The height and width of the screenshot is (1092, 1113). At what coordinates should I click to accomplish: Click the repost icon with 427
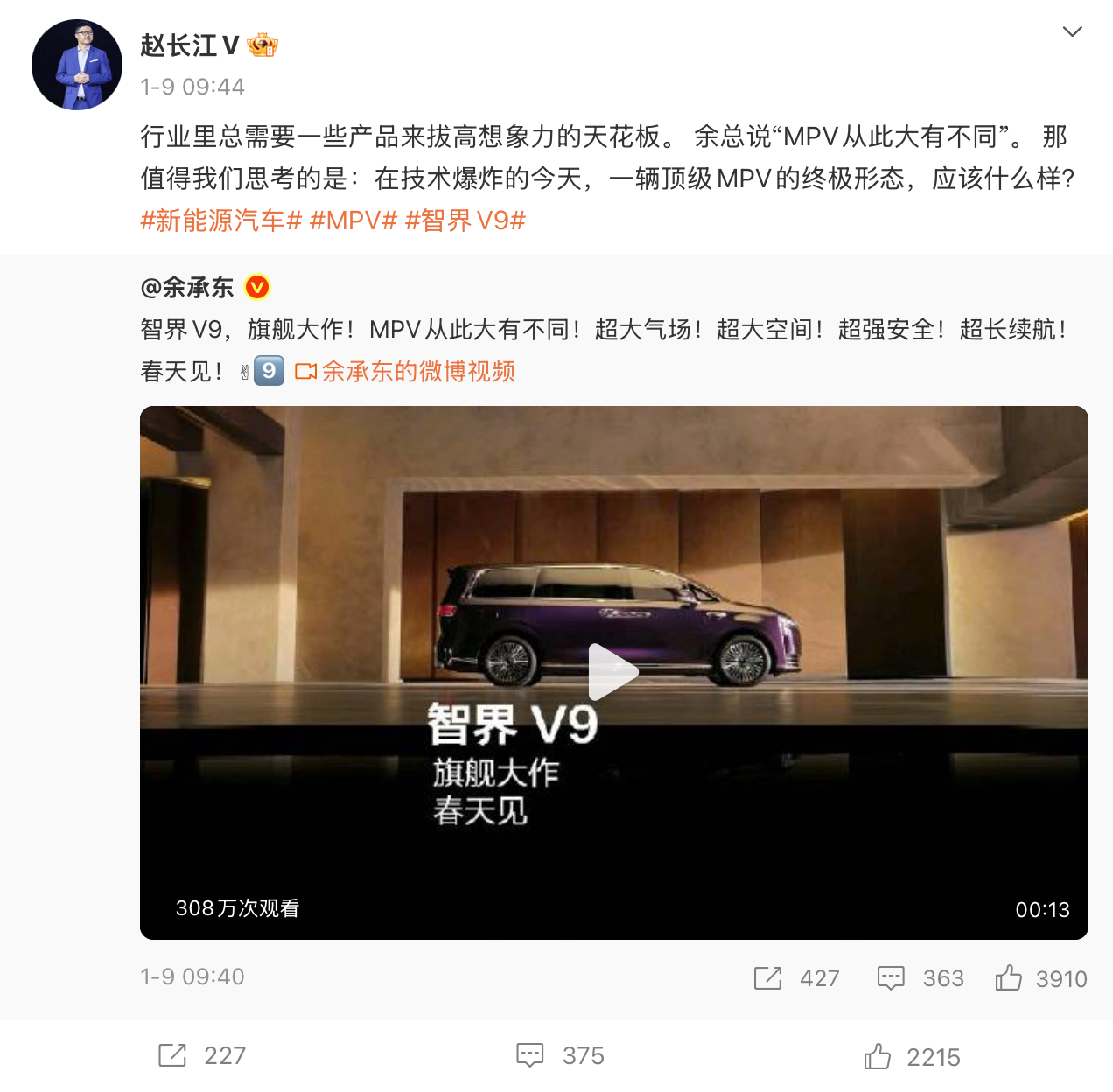[767, 978]
